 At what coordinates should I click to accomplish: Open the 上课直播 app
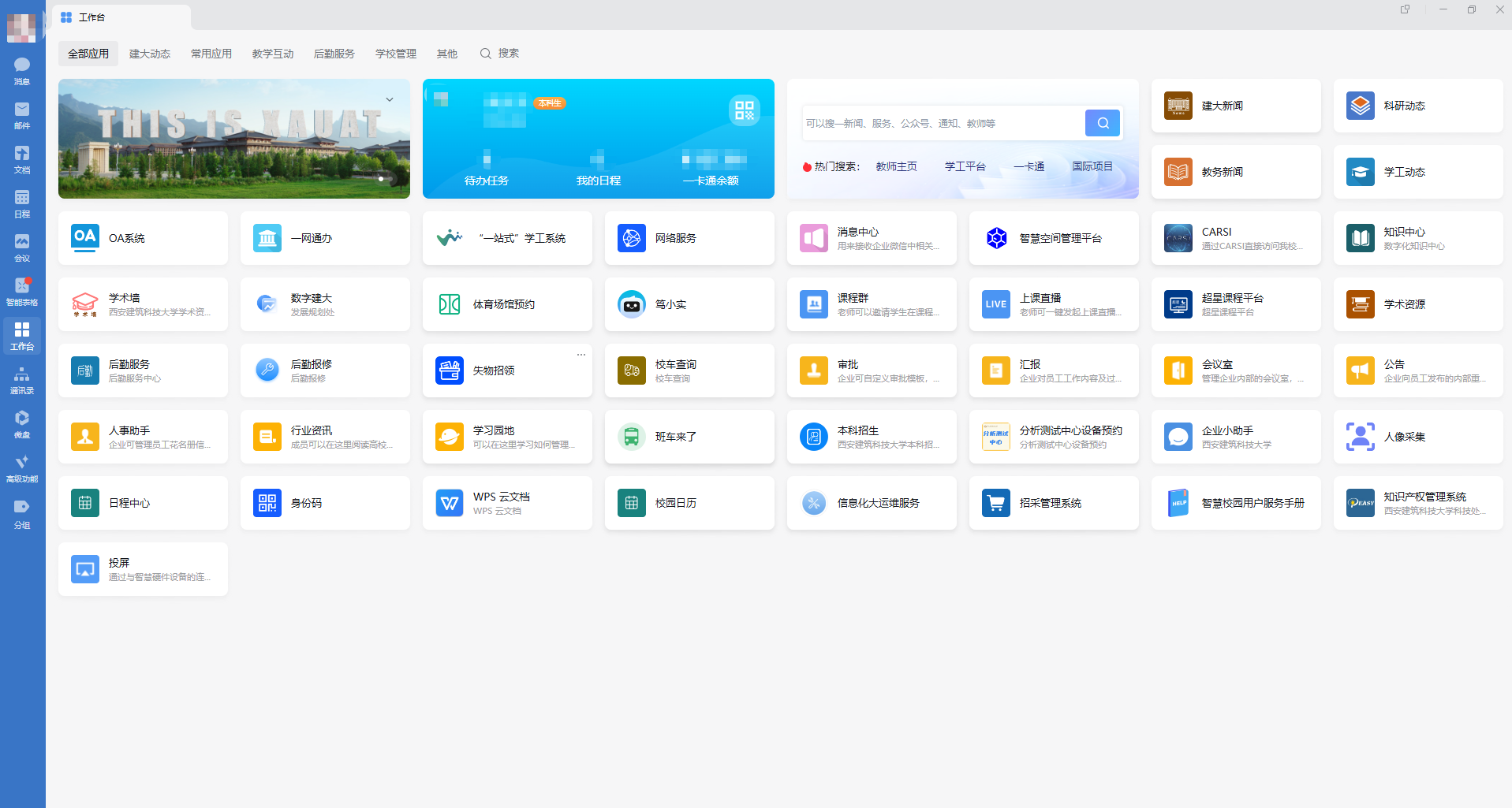tap(1053, 303)
